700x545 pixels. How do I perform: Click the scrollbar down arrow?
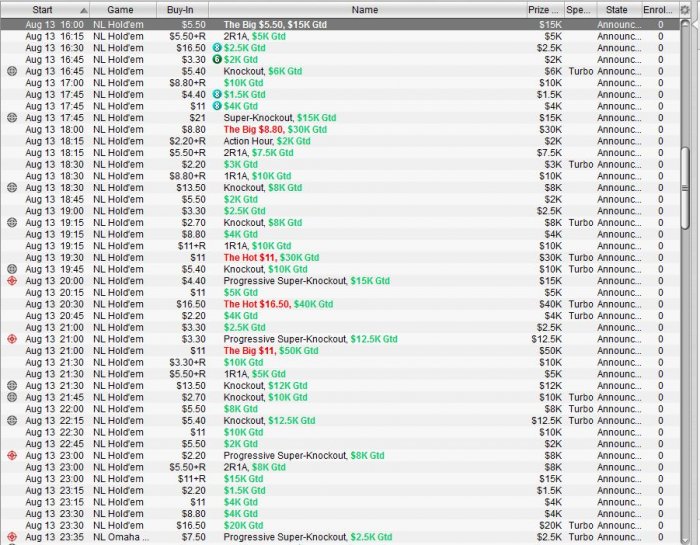pyautogui.click(x=685, y=539)
